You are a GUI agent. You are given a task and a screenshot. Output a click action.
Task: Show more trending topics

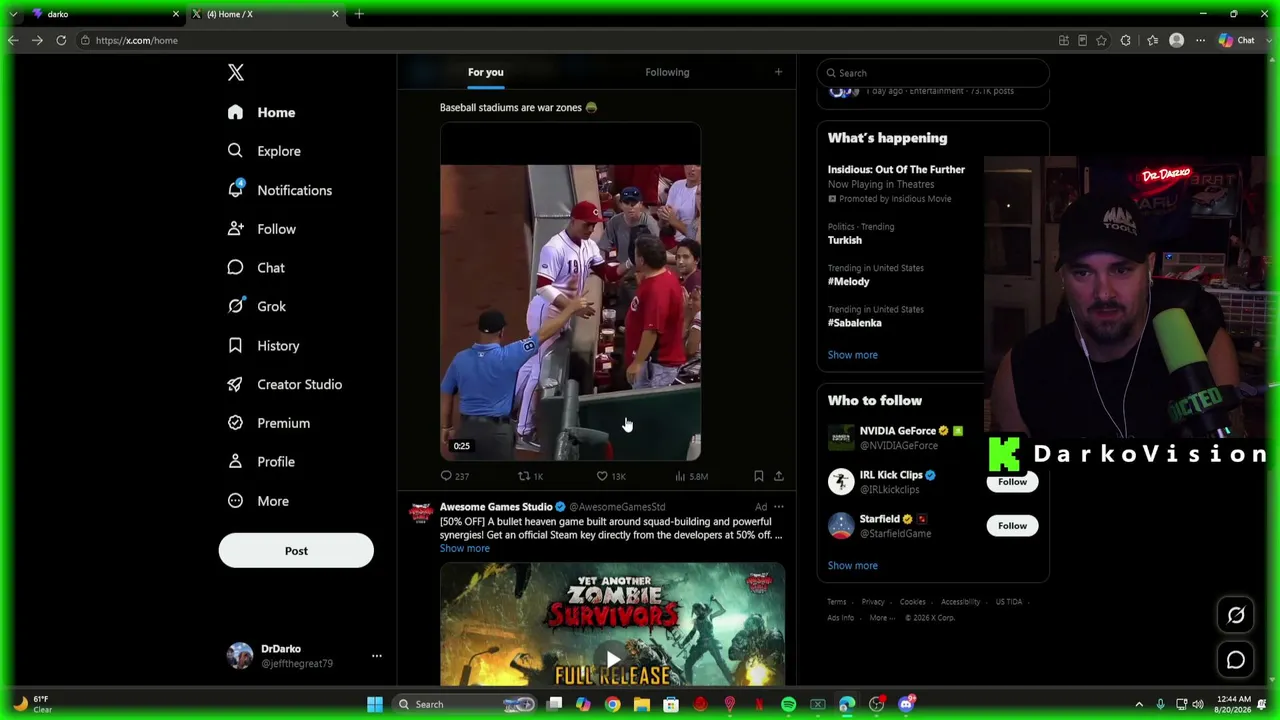pos(852,355)
